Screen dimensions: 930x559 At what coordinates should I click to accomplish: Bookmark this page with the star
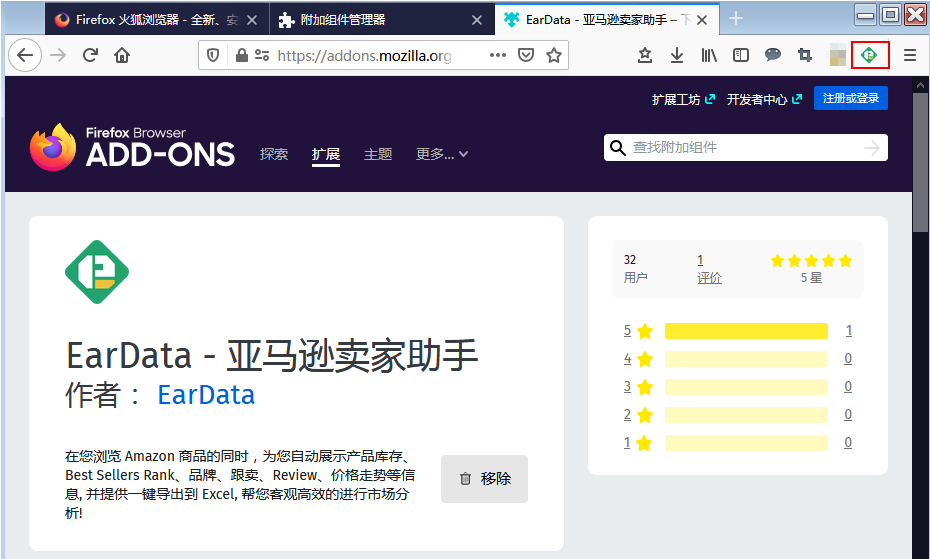point(554,55)
